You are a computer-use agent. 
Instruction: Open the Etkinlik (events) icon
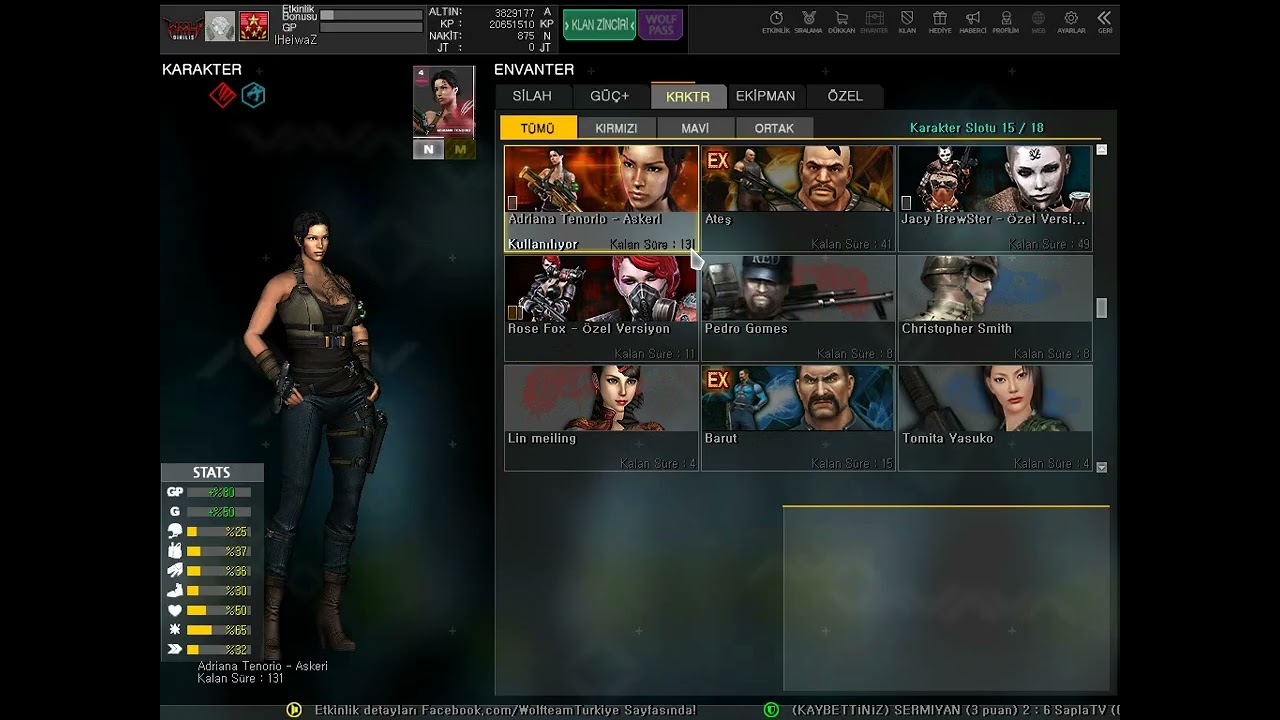776,22
